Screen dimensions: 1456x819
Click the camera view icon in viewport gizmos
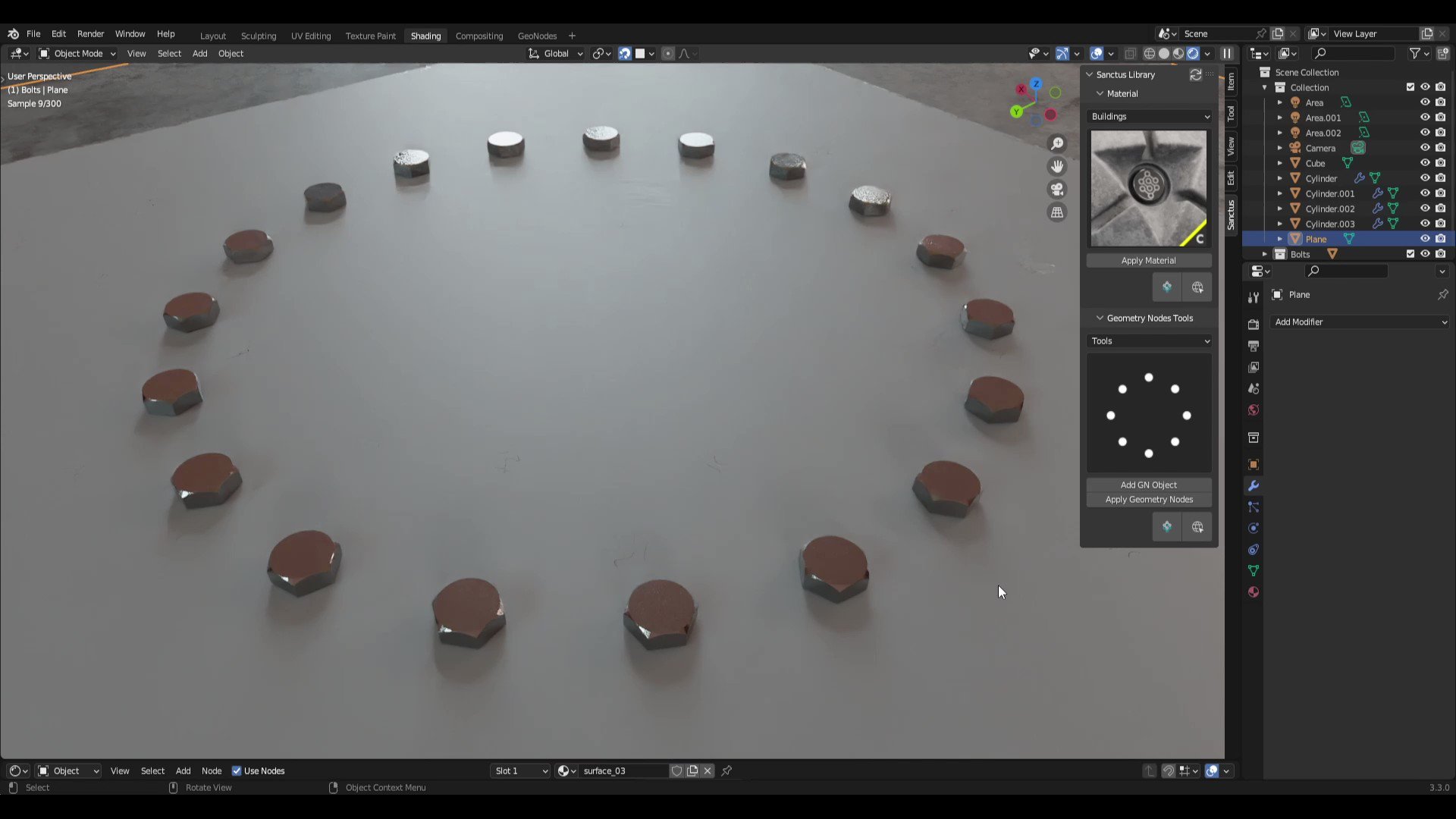tap(1057, 189)
